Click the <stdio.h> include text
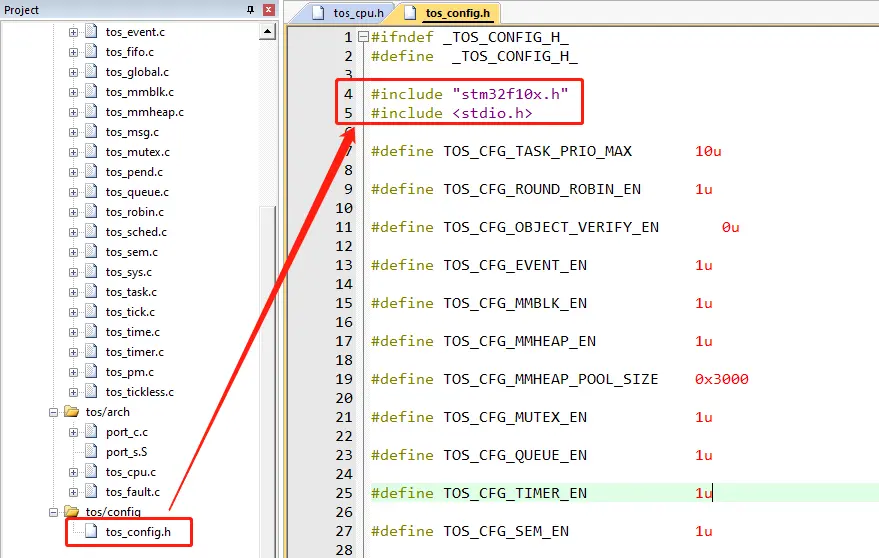Viewport: 879px width, 558px height. [492, 113]
